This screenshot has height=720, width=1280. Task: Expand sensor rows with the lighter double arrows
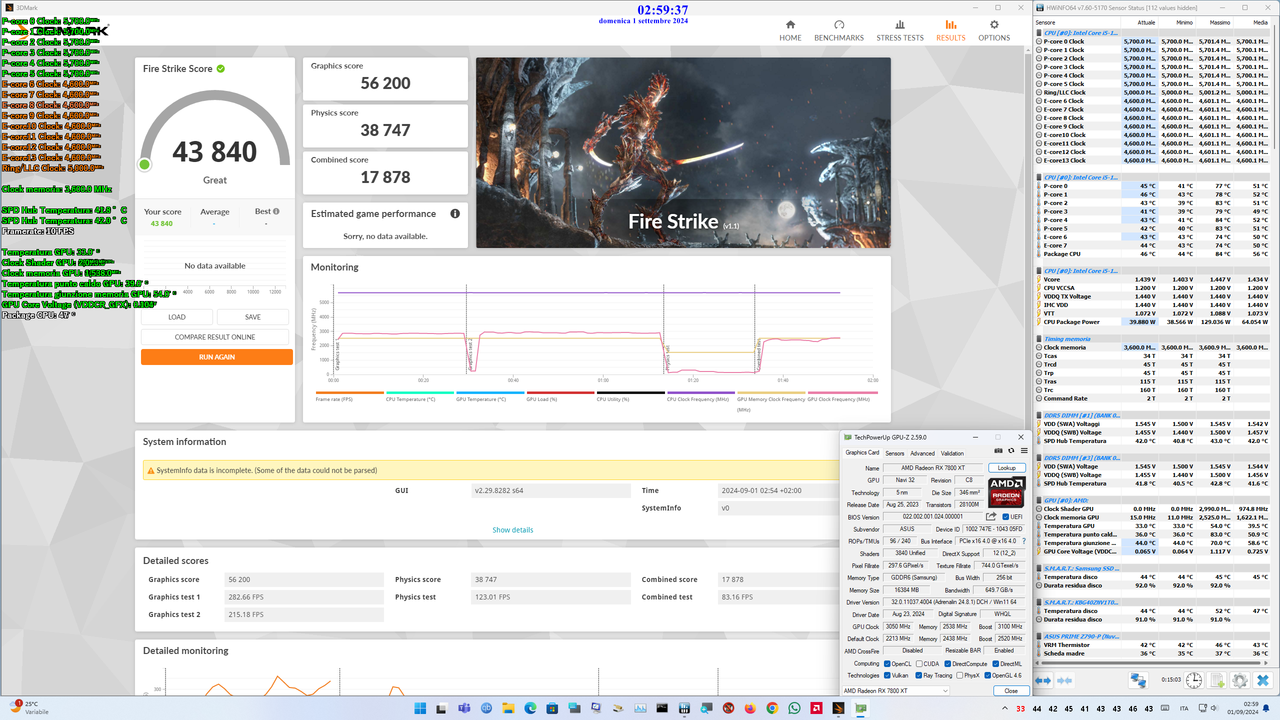(x=1064, y=680)
